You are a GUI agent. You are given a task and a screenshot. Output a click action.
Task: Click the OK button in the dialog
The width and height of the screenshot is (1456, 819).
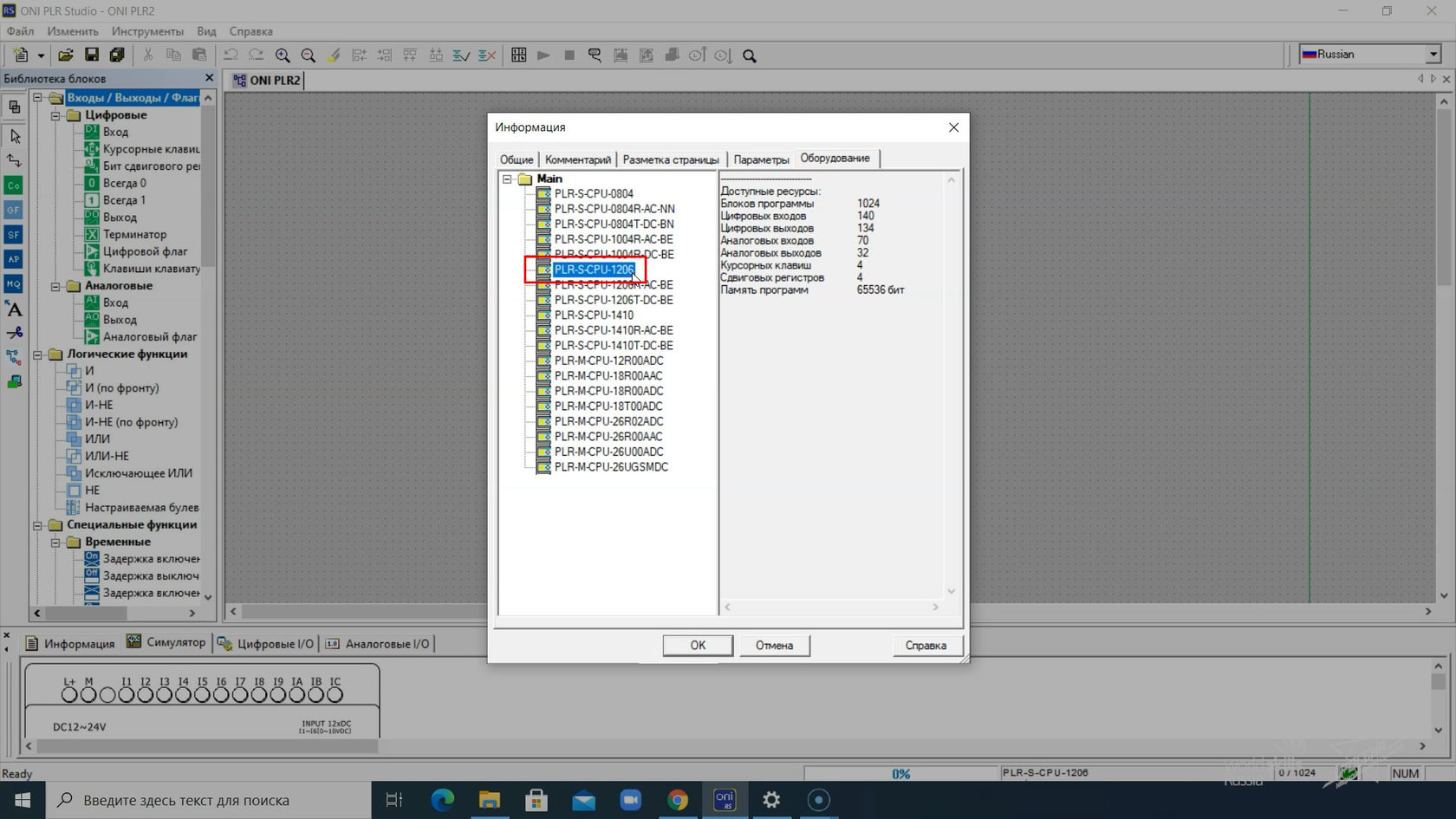pos(698,645)
